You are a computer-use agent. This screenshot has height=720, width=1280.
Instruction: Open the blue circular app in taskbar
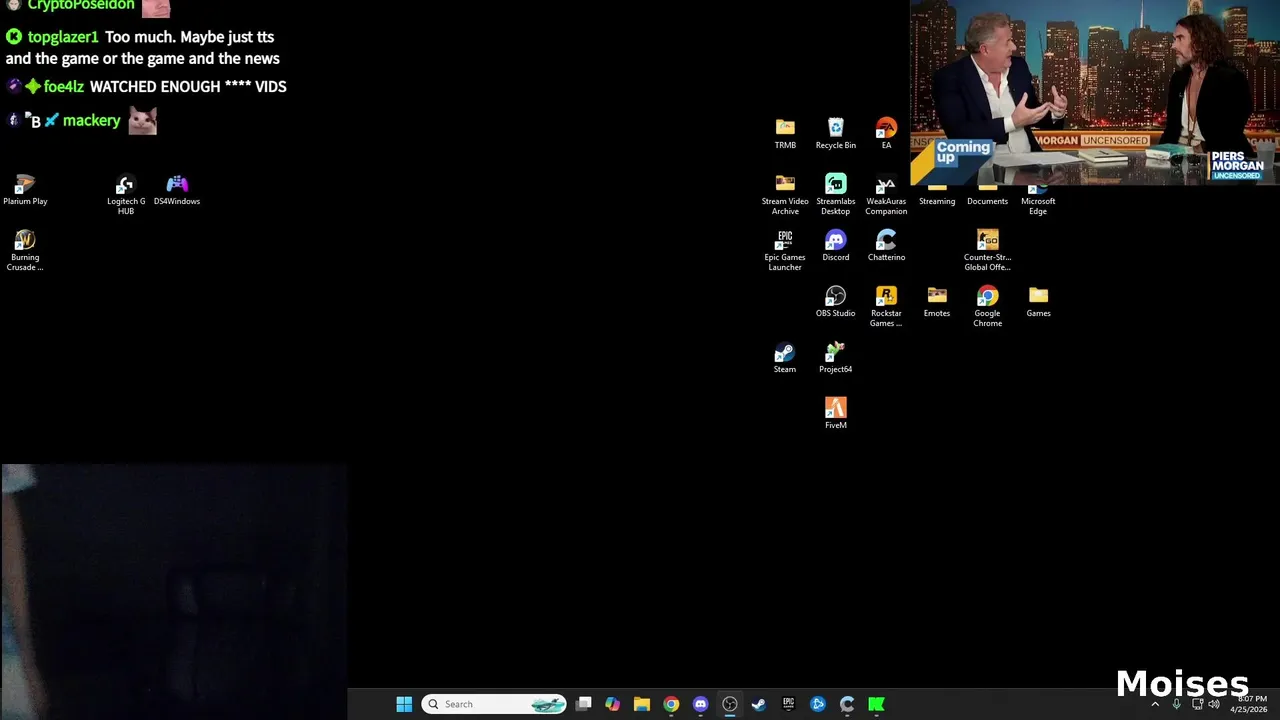(818, 704)
